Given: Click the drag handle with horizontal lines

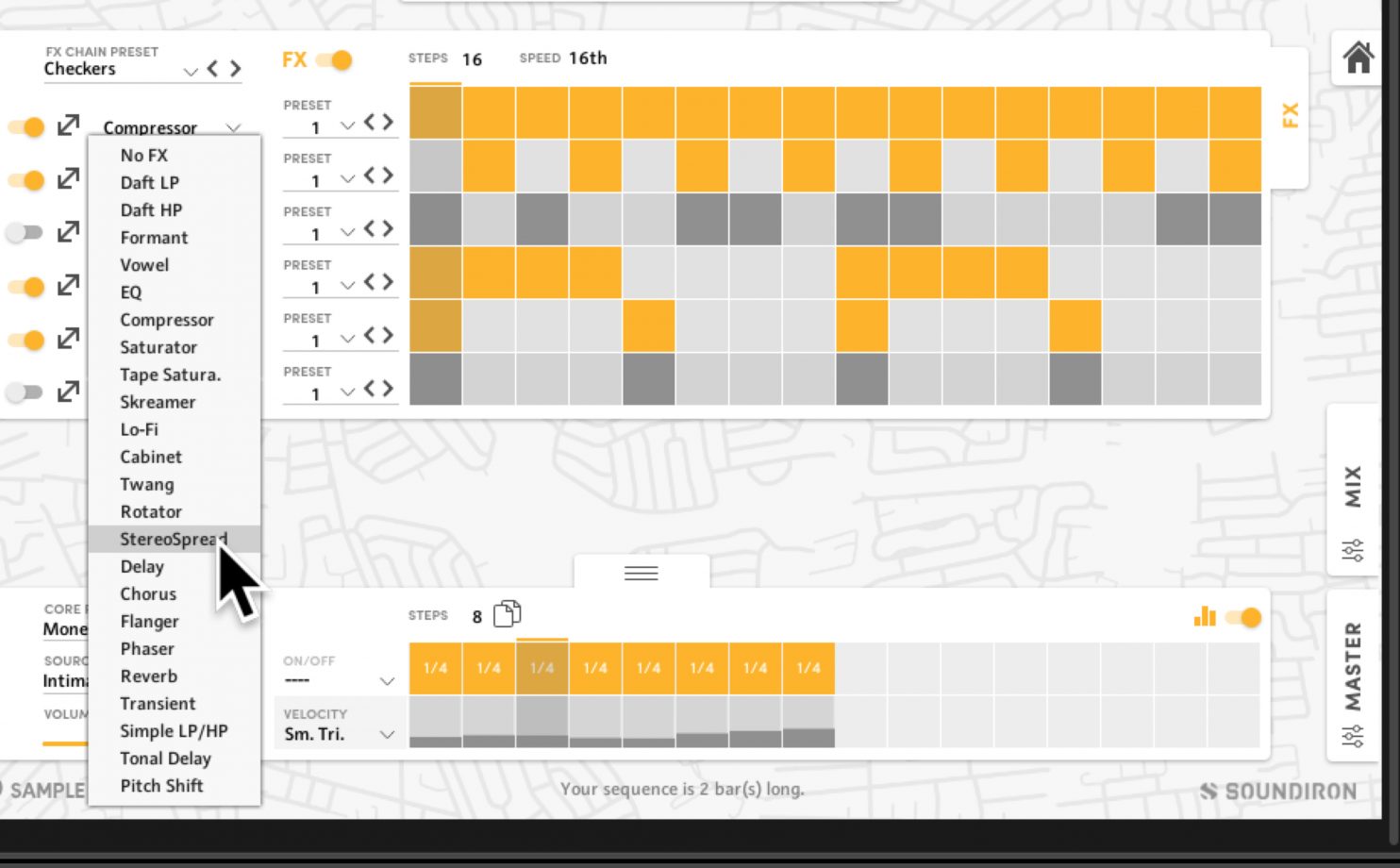Looking at the screenshot, I should point(642,573).
